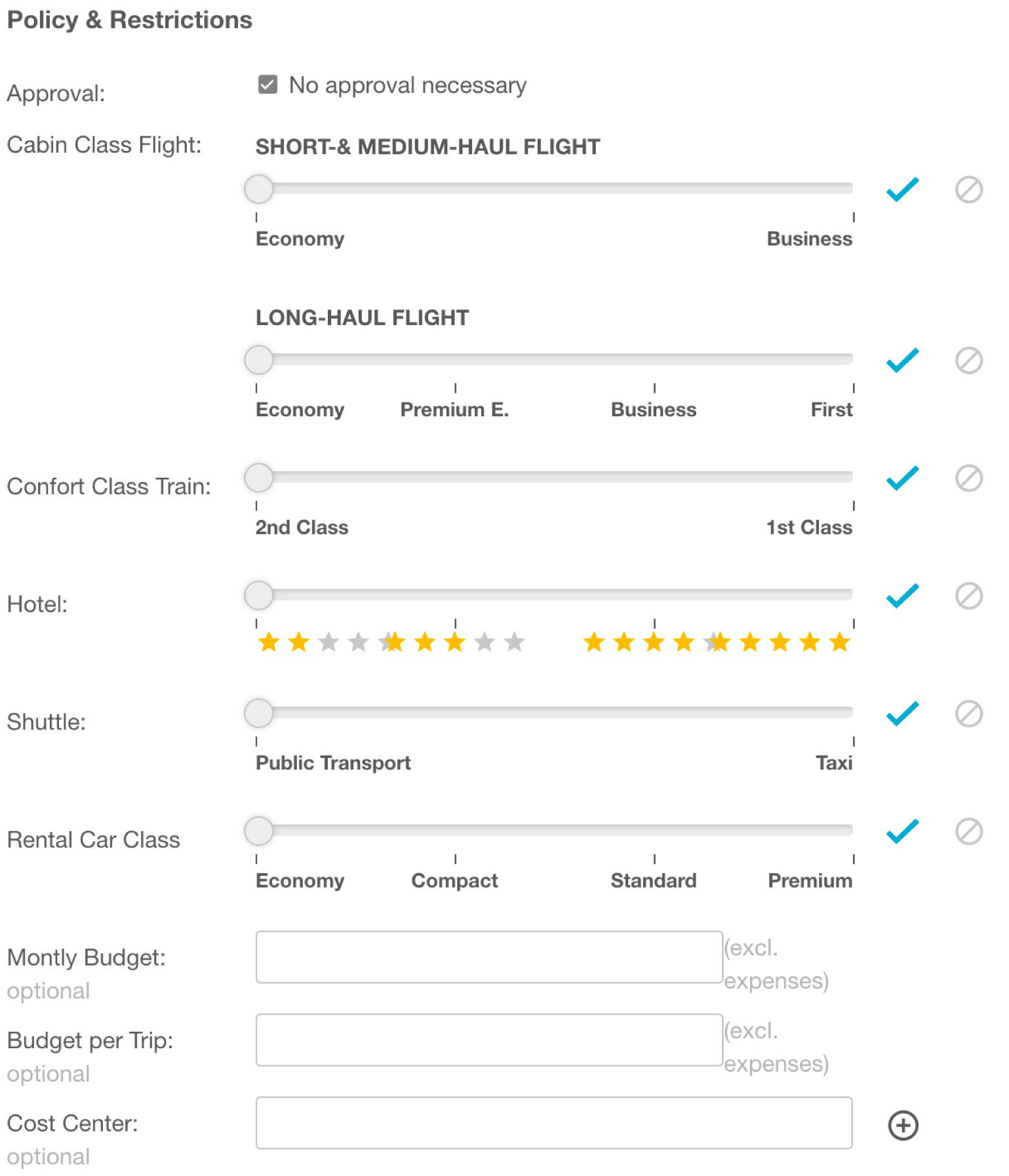1009x1176 pixels.
Task: Click the prohibit icon beside the shuttle slider
Action: (x=968, y=713)
